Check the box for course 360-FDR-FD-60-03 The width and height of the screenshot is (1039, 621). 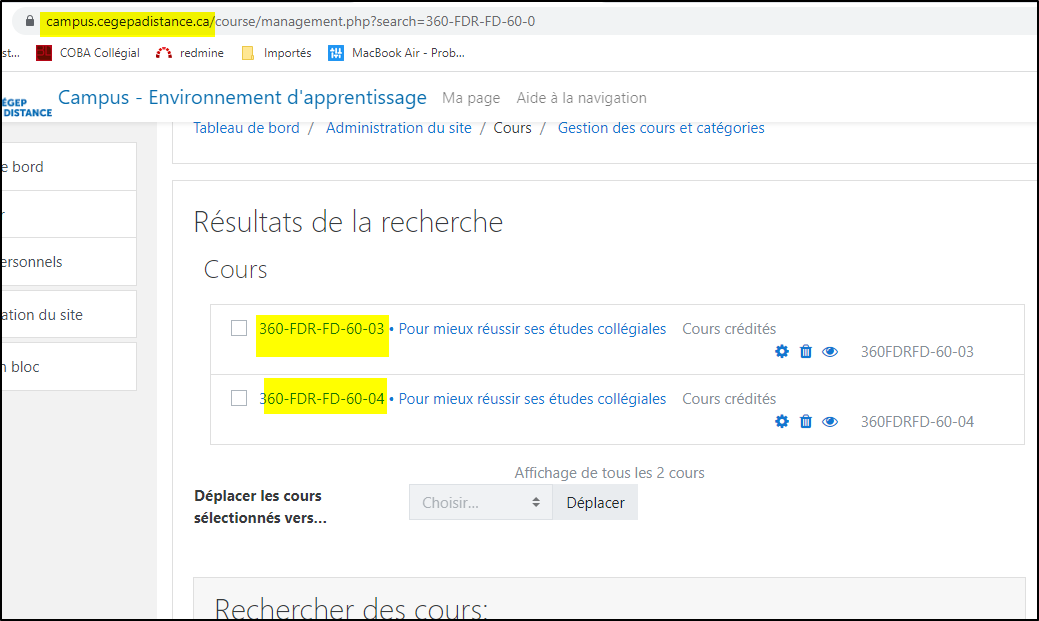point(239,328)
